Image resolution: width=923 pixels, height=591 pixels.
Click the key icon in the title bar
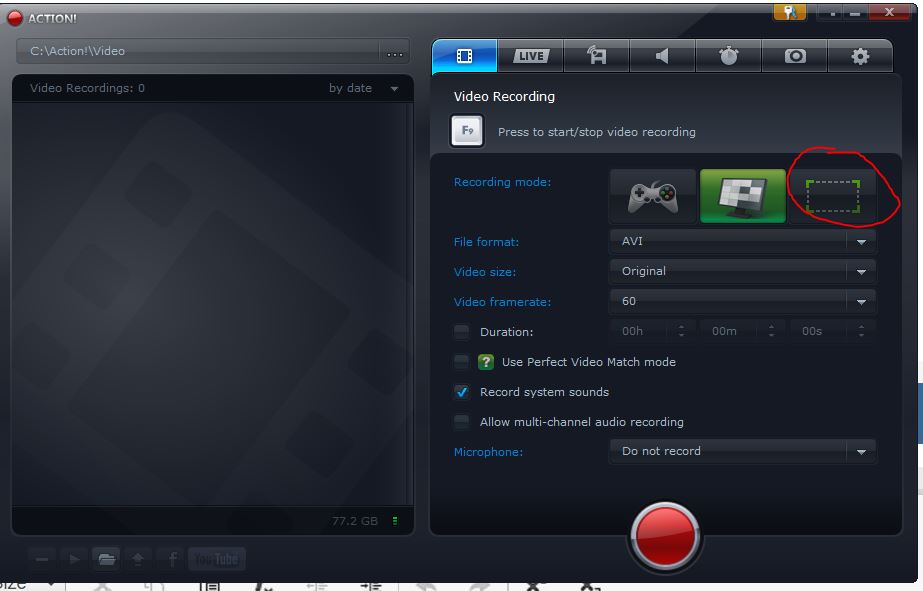(789, 12)
